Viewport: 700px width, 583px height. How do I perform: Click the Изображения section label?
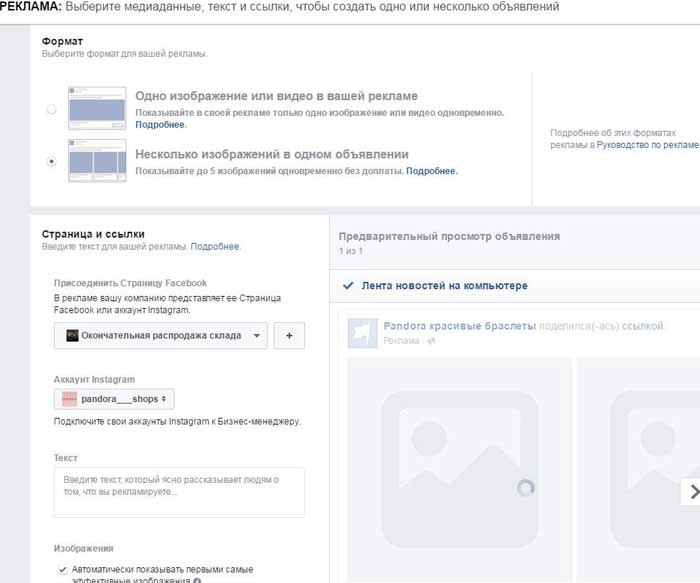[x=83, y=548]
